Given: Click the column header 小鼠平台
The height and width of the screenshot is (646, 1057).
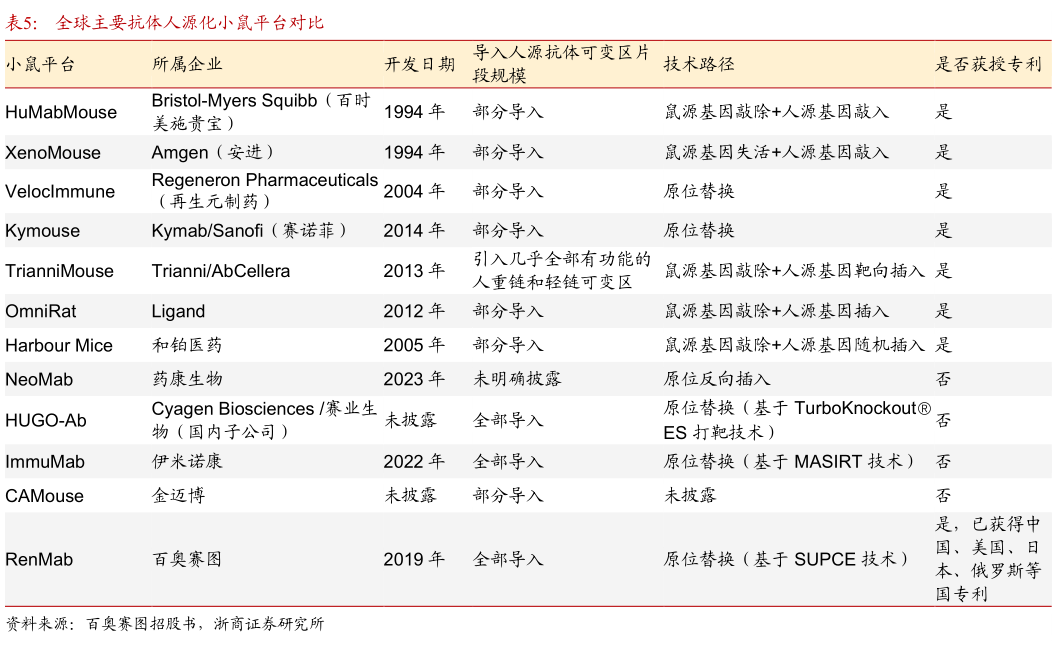Looking at the screenshot, I should coord(40,65).
